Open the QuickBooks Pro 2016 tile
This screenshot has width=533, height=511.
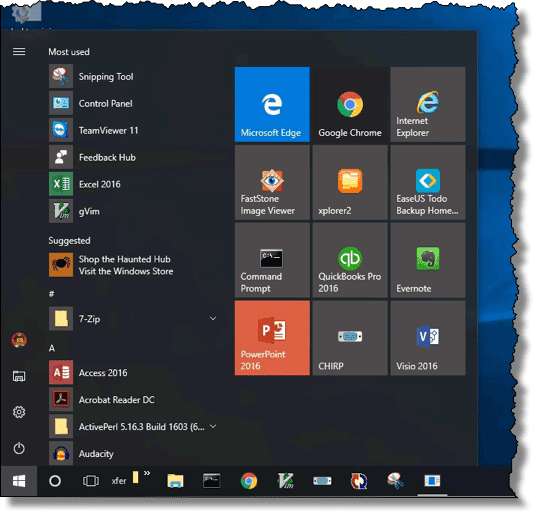pos(350,260)
